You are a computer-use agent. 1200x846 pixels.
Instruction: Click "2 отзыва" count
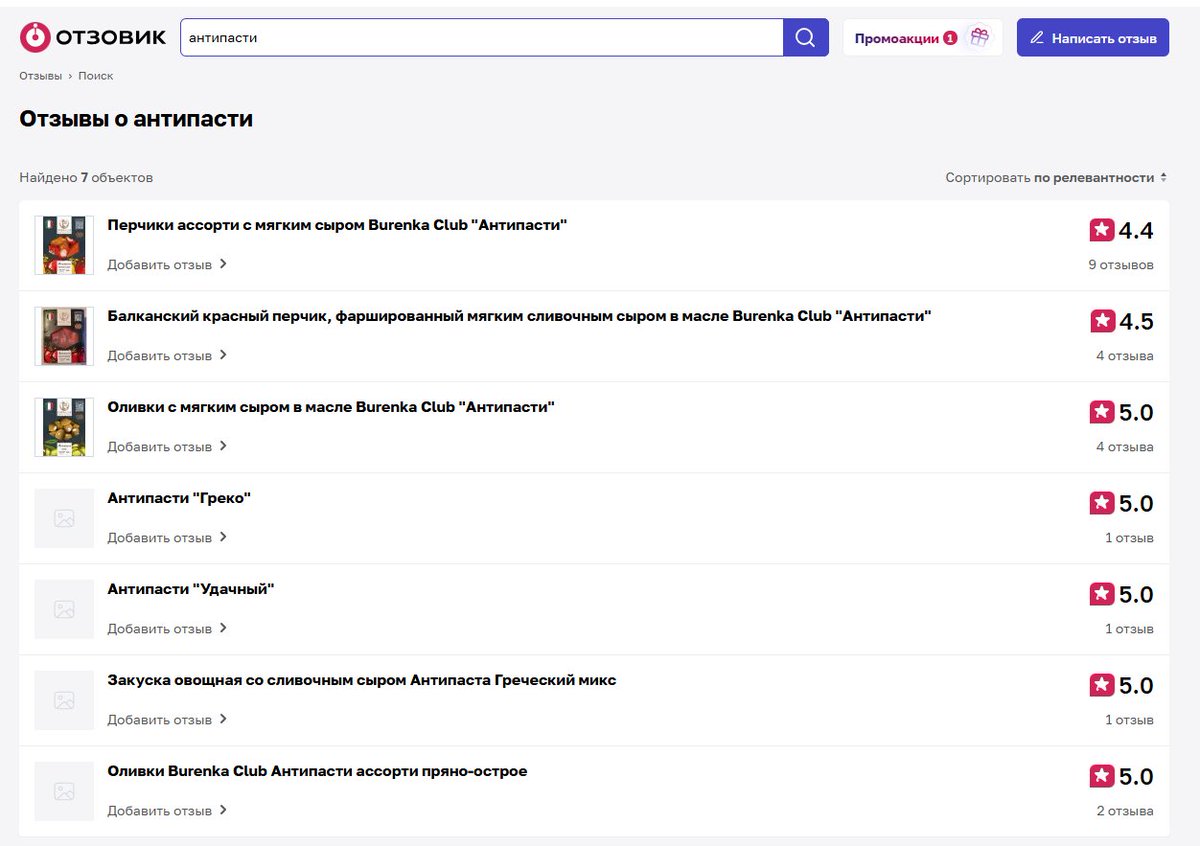[x=1125, y=811]
